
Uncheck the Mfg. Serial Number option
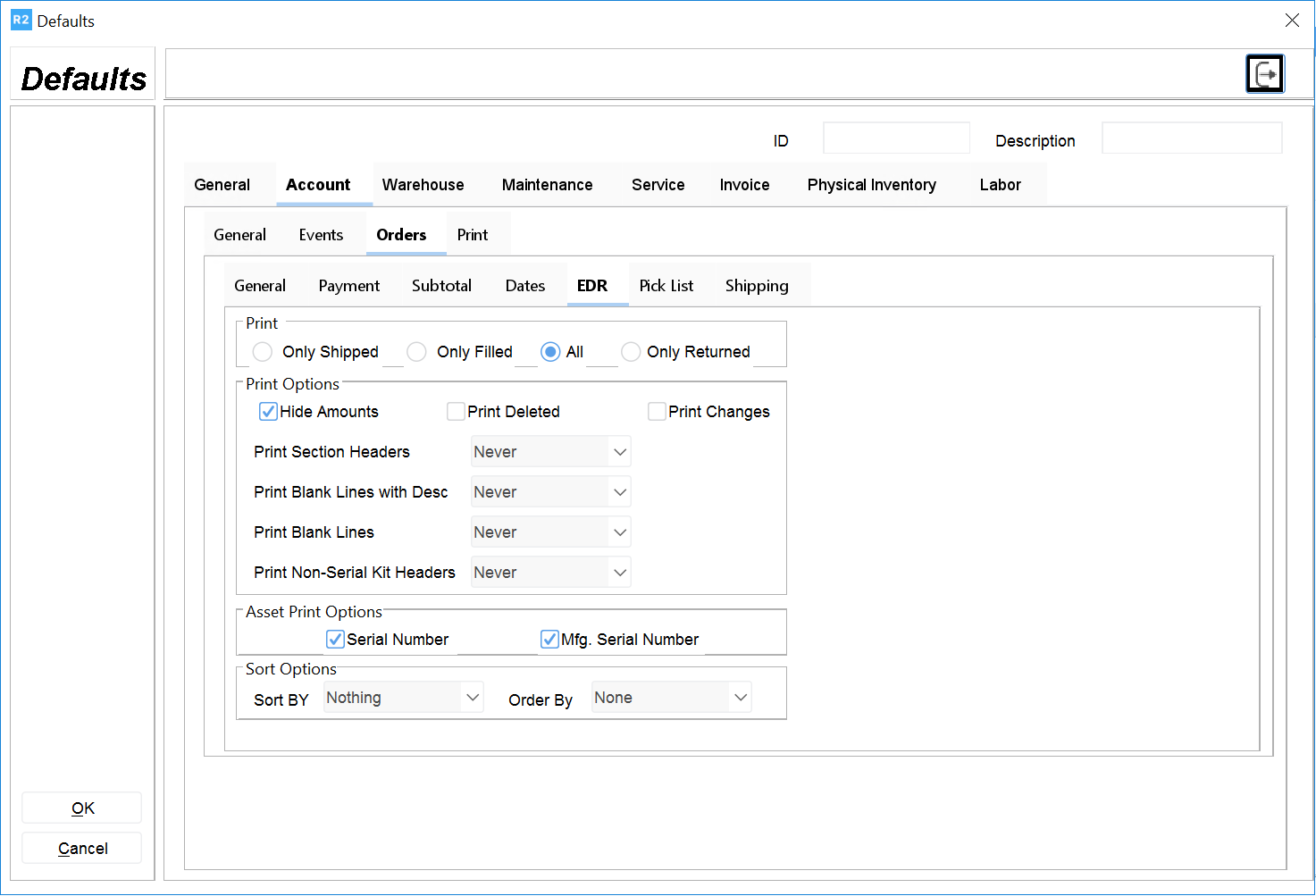tap(549, 640)
